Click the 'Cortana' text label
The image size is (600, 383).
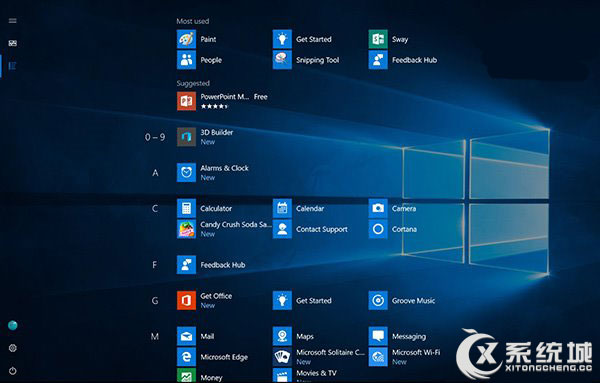[404, 229]
